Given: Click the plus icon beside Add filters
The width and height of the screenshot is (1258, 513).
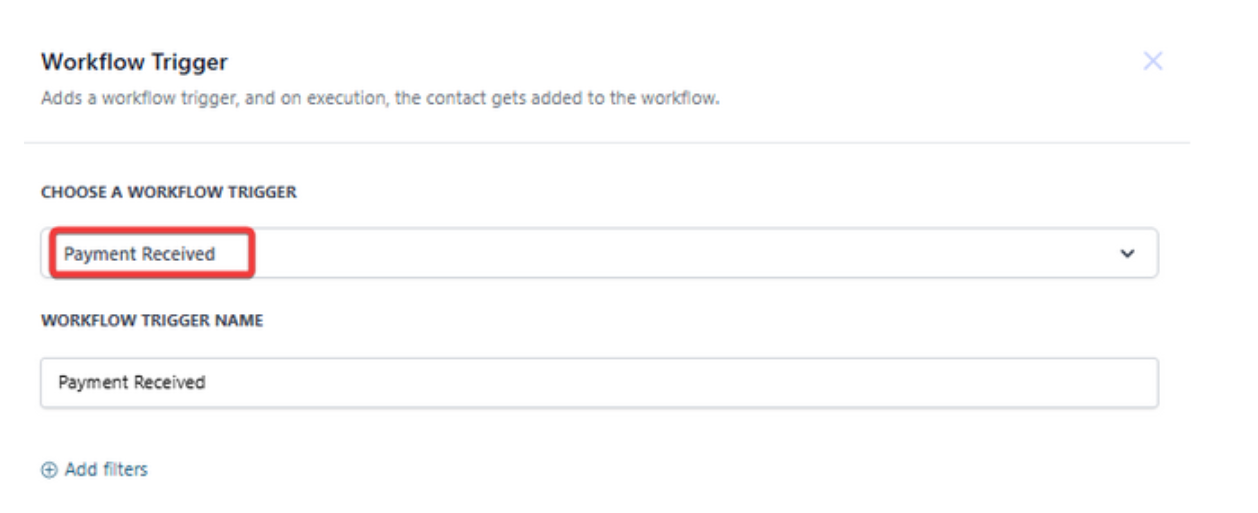Looking at the screenshot, I should pyautogui.click(x=49, y=470).
